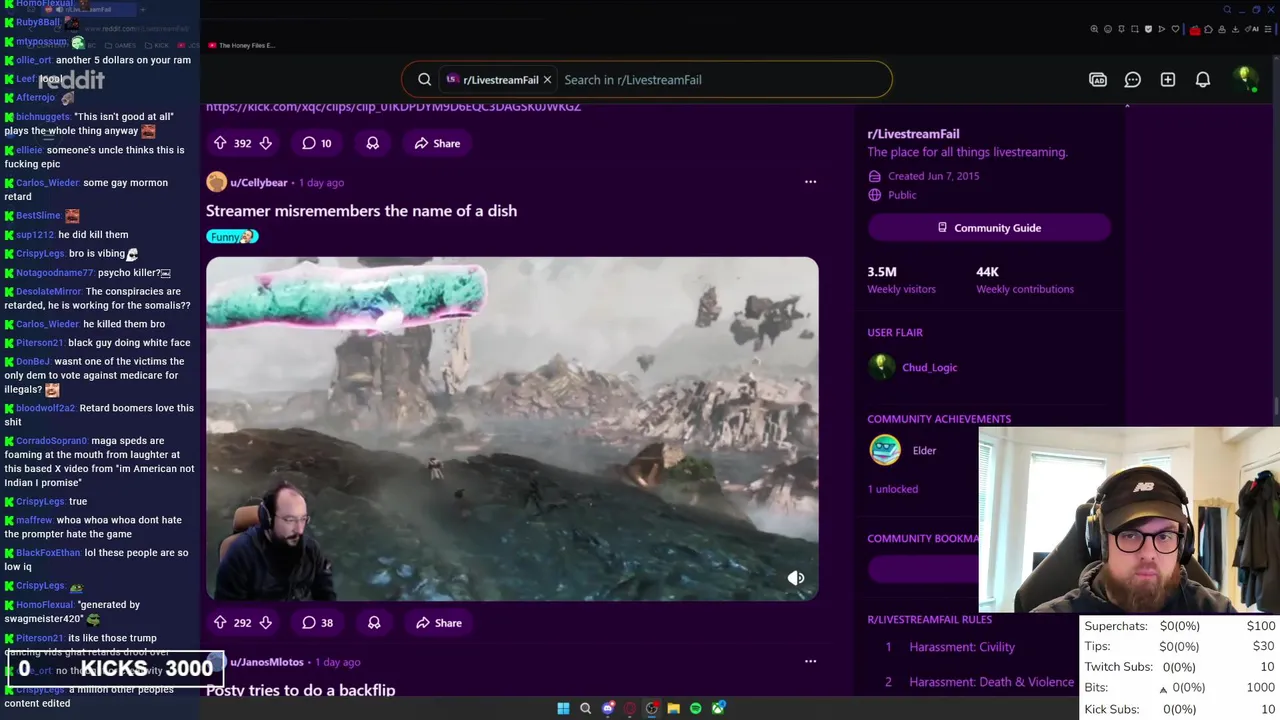Open more options for JanosMlotos post
Viewport: 1280px width, 720px height.
click(810, 661)
